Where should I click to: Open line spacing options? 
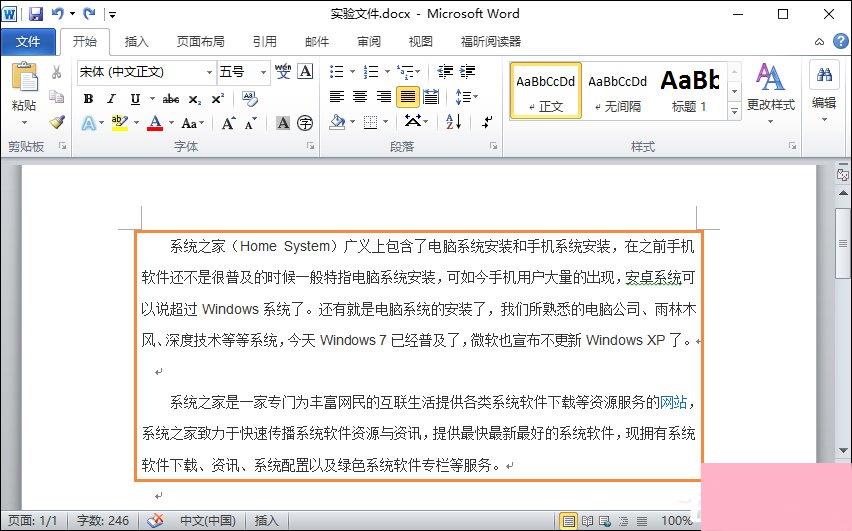[x=466, y=97]
